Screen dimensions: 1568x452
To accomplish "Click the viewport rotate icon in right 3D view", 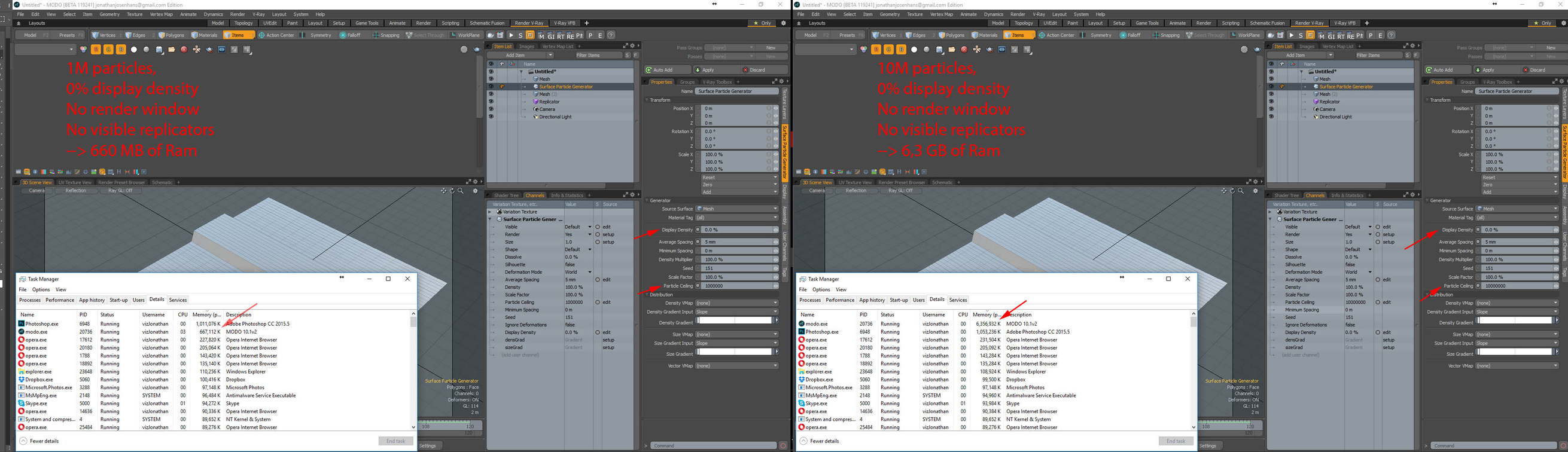I will [x=1232, y=191].
